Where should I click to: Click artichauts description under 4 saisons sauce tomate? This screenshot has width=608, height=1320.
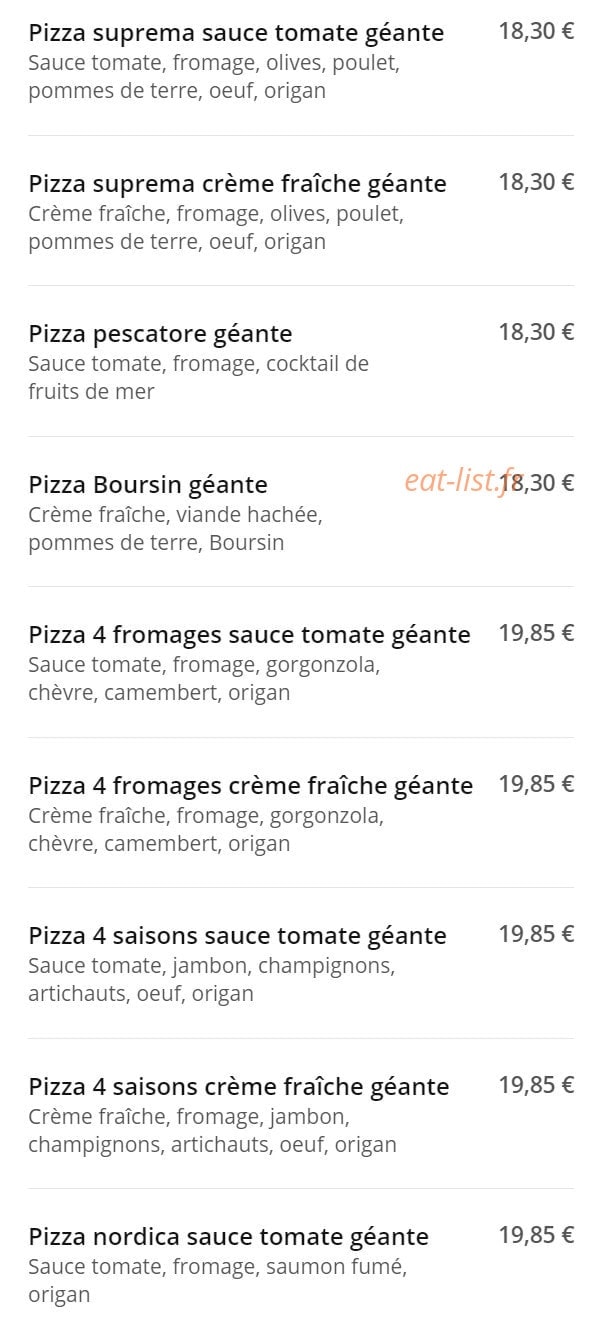pyautogui.click(x=211, y=980)
